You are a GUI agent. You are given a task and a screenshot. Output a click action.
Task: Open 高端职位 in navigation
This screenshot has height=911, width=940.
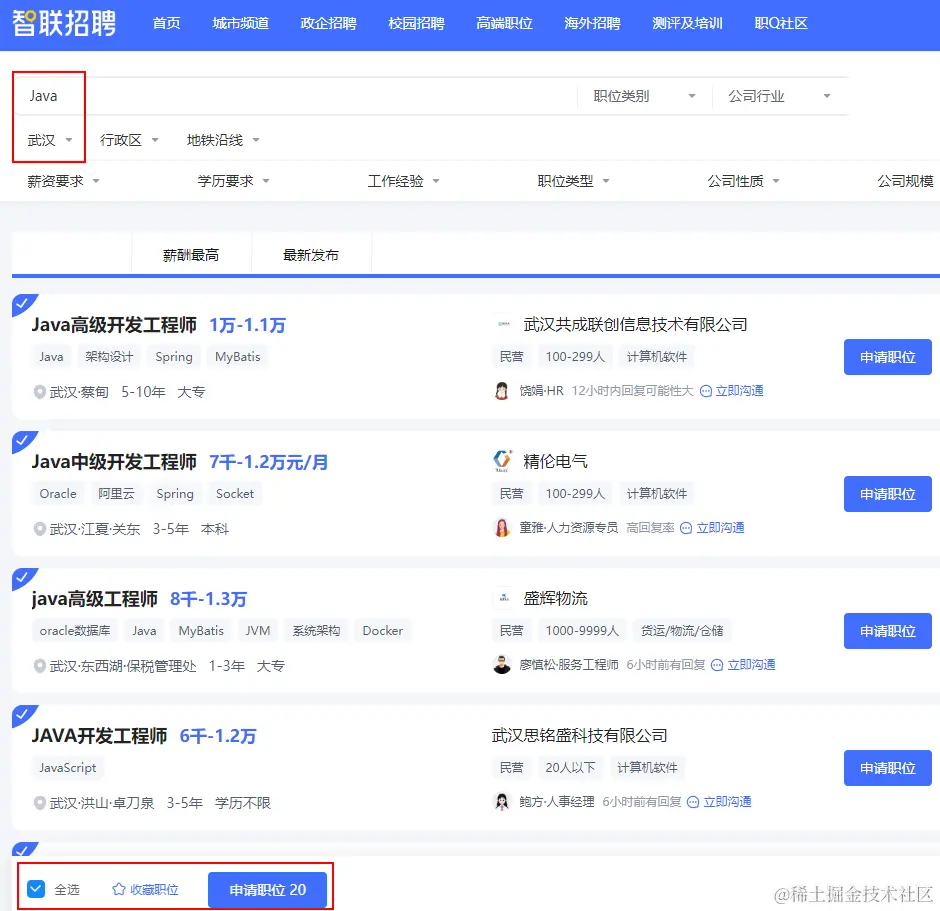504,23
